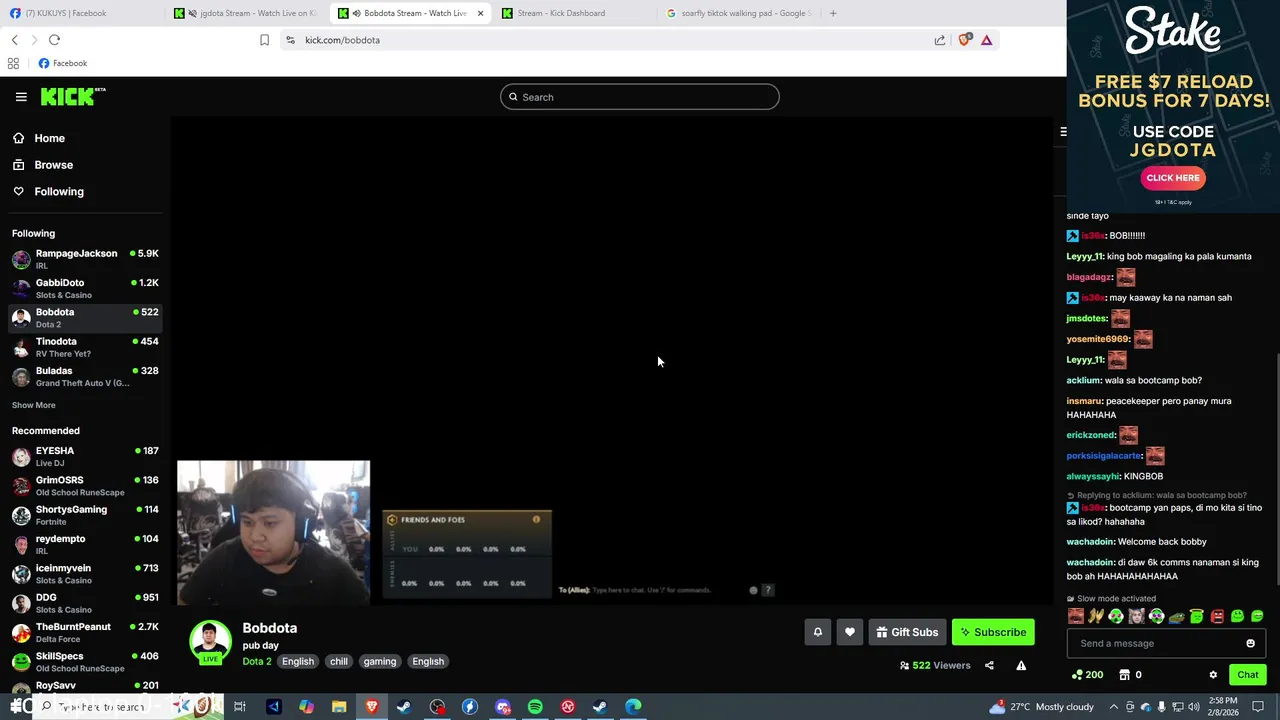The height and width of the screenshot is (720, 1280).
Task: Click the green Subscribe button
Action: (993, 632)
